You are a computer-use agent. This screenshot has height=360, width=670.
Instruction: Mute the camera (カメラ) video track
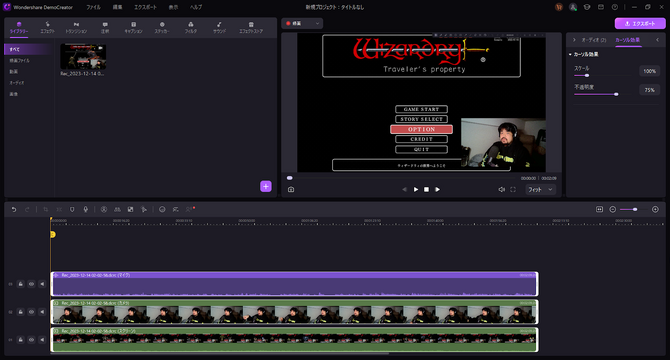(x=42, y=312)
